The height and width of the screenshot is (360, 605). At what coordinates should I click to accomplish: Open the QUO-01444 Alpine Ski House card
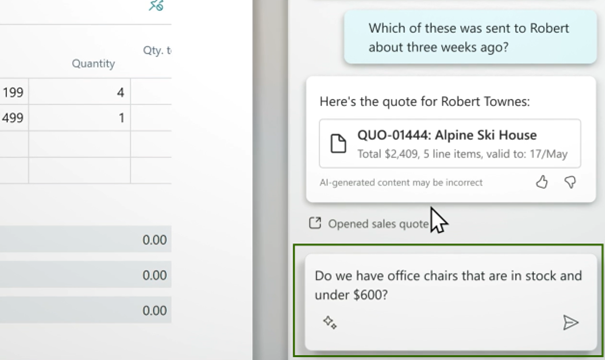click(x=450, y=144)
